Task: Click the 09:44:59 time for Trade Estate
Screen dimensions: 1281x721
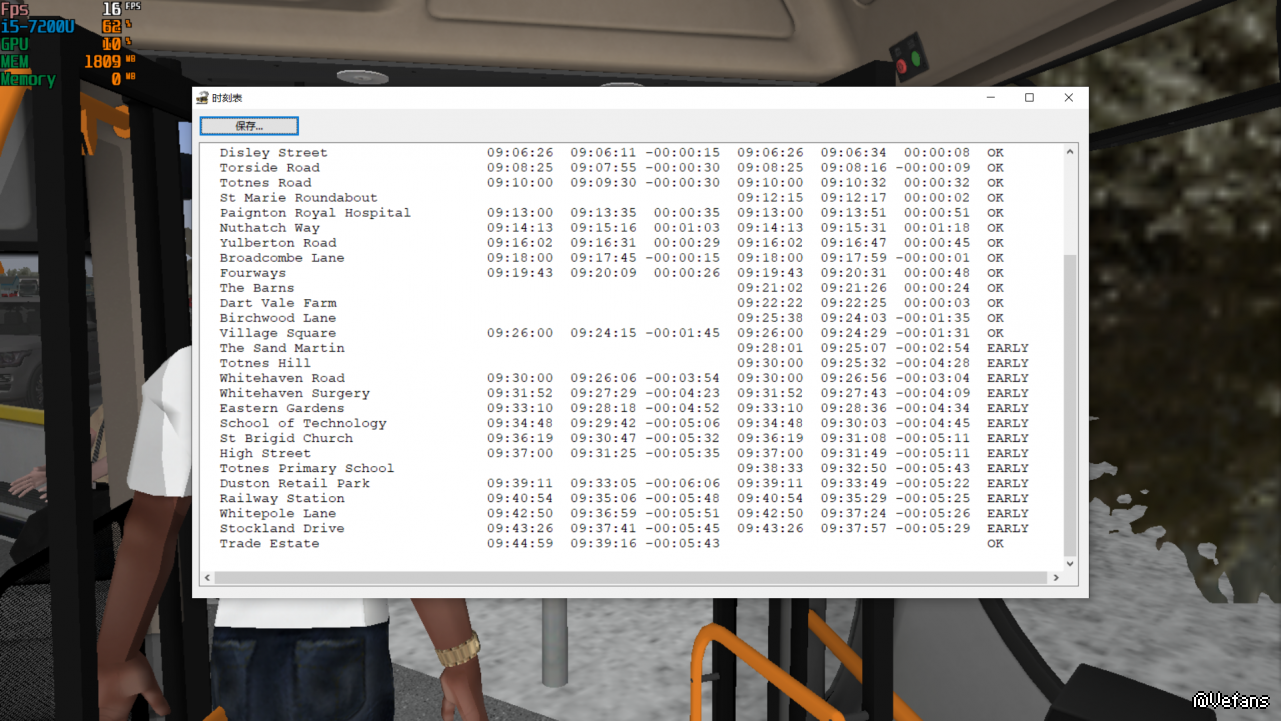Action: [x=520, y=543]
